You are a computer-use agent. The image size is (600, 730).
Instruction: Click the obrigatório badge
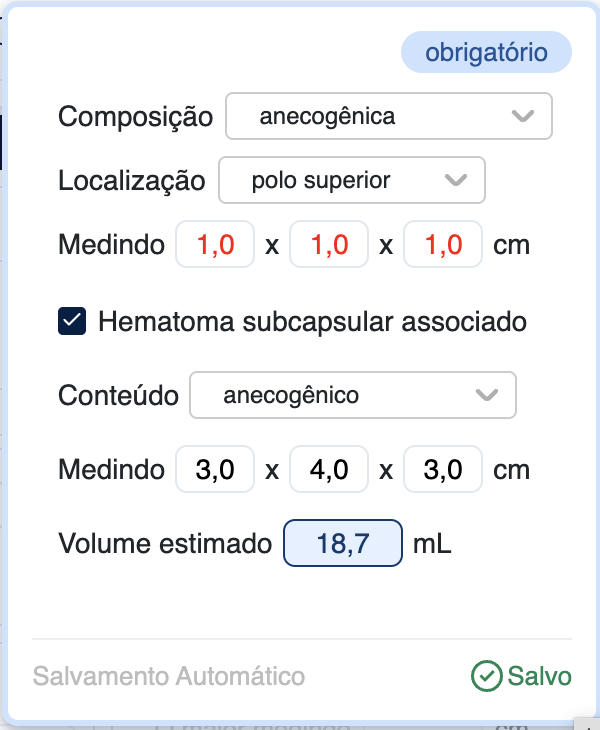click(x=486, y=52)
